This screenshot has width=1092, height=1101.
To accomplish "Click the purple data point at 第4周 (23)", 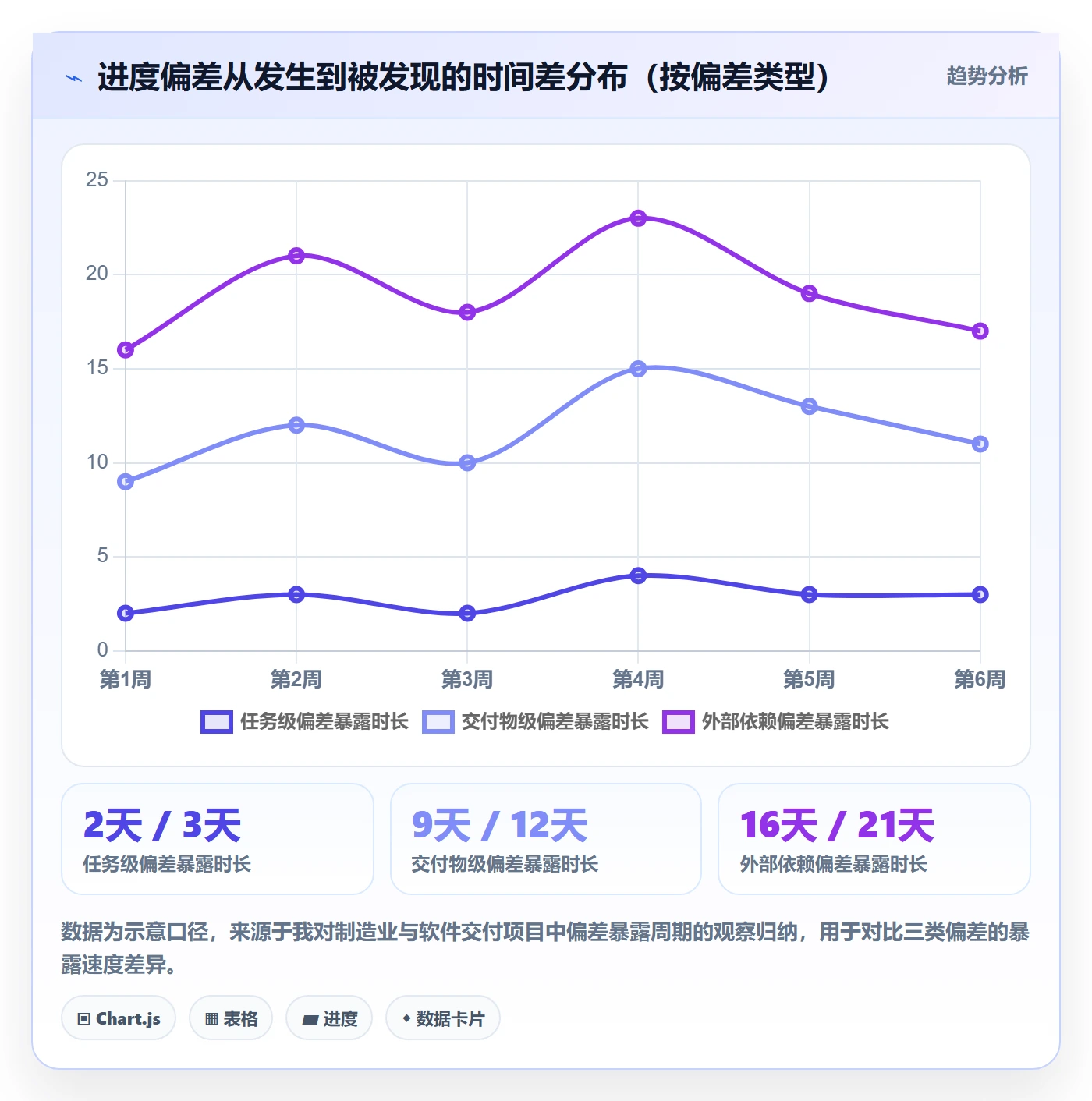I will 638,218.
